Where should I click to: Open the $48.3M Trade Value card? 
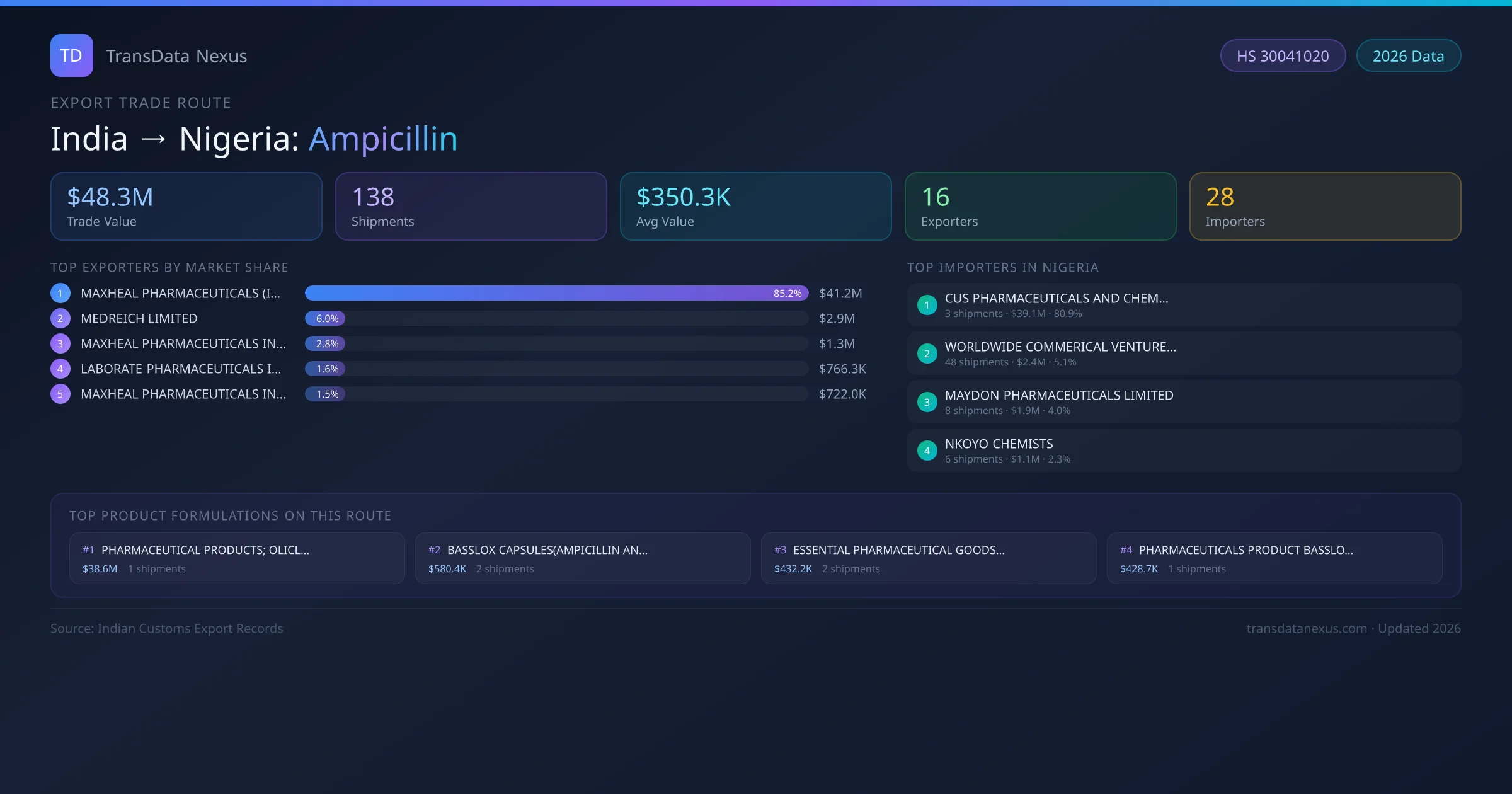186,206
